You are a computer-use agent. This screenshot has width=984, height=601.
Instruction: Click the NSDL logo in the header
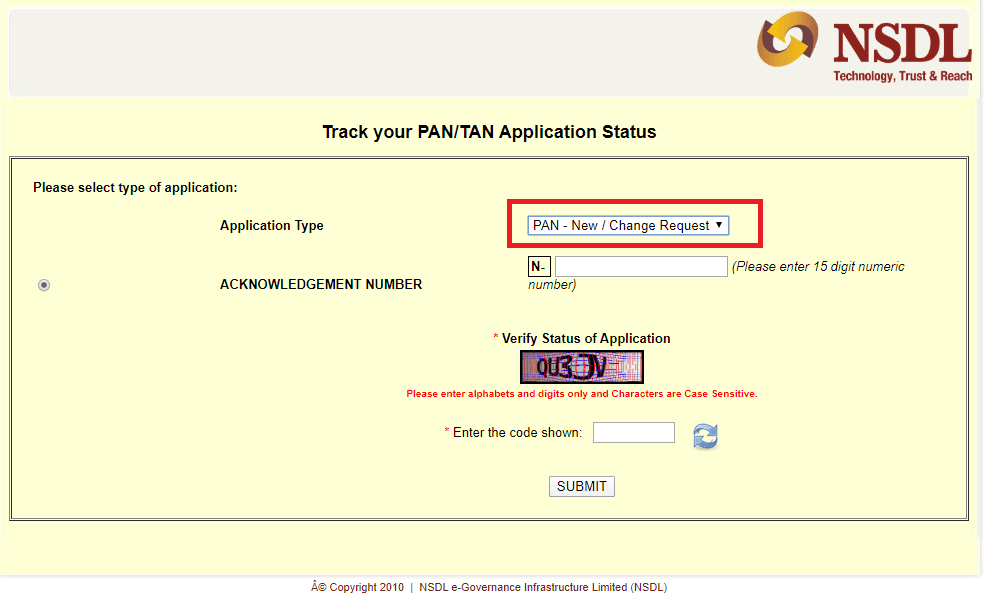coord(862,45)
